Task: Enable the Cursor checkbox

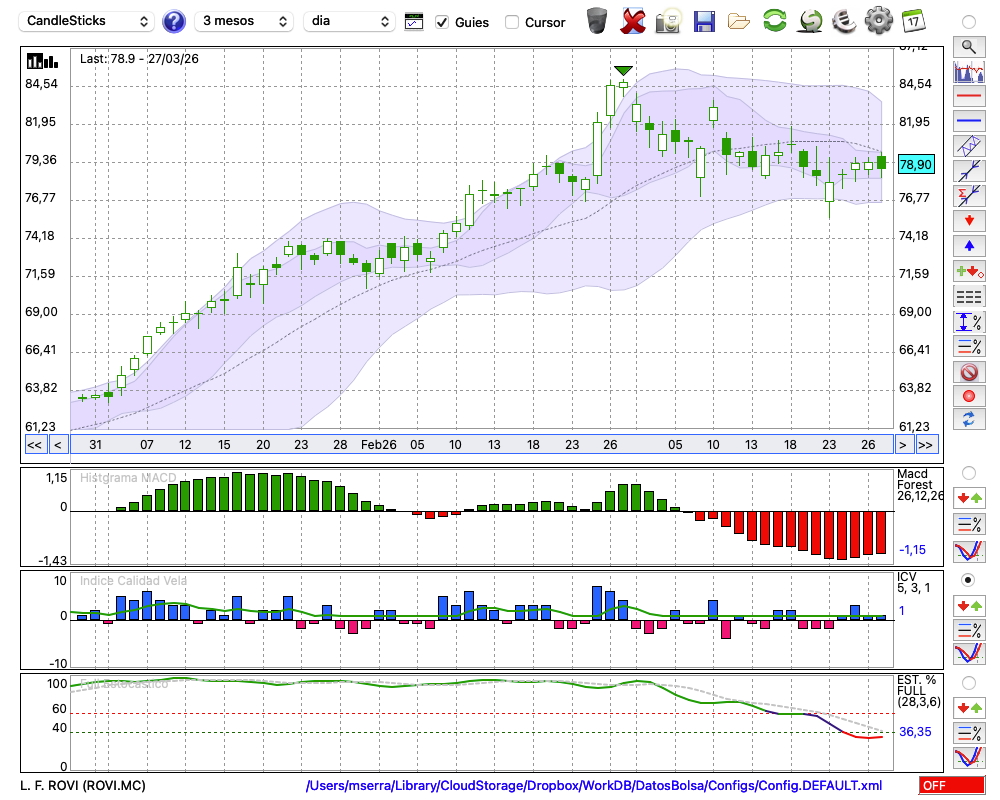Action: pyautogui.click(x=512, y=22)
